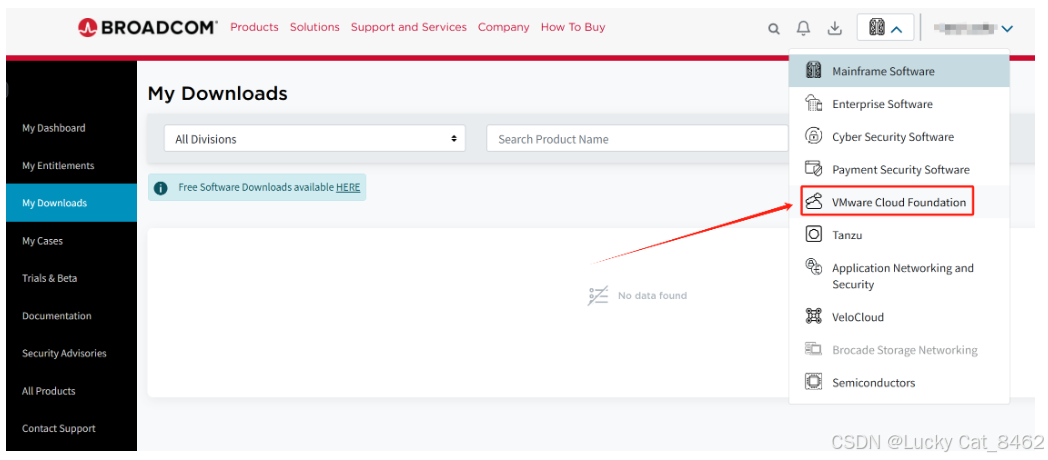Viewport: 1048px width, 460px height.
Task: Click the Brocade Storage Networking icon
Action: tap(813, 350)
